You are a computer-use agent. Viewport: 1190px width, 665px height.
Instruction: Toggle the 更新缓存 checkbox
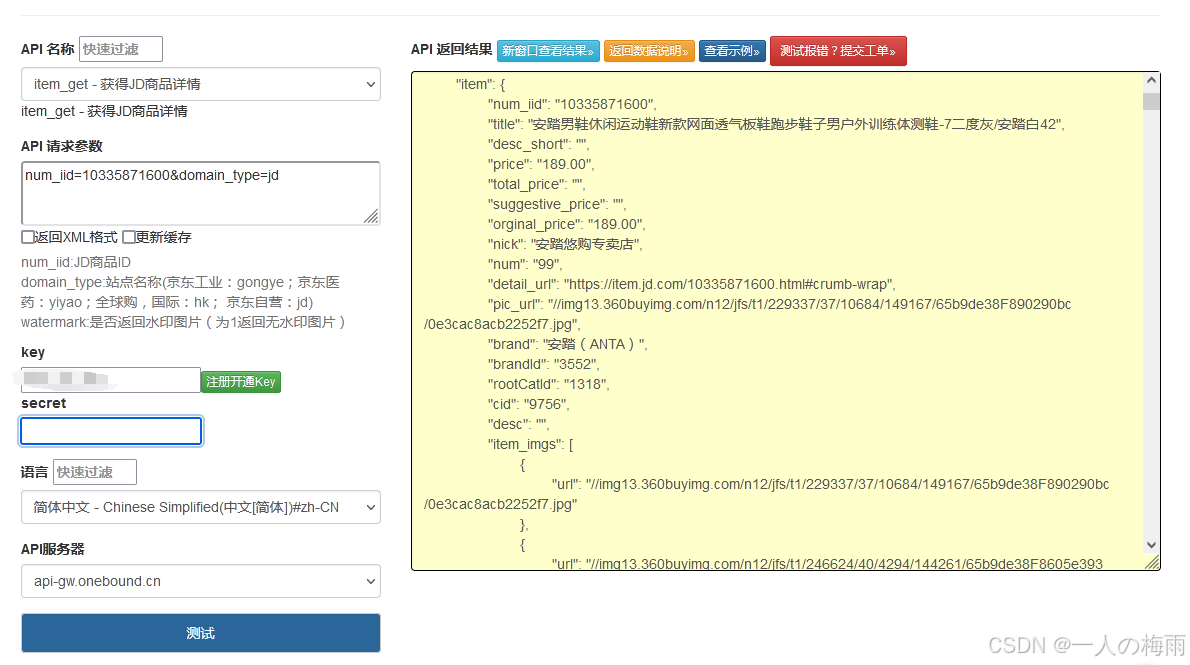coord(129,237)
